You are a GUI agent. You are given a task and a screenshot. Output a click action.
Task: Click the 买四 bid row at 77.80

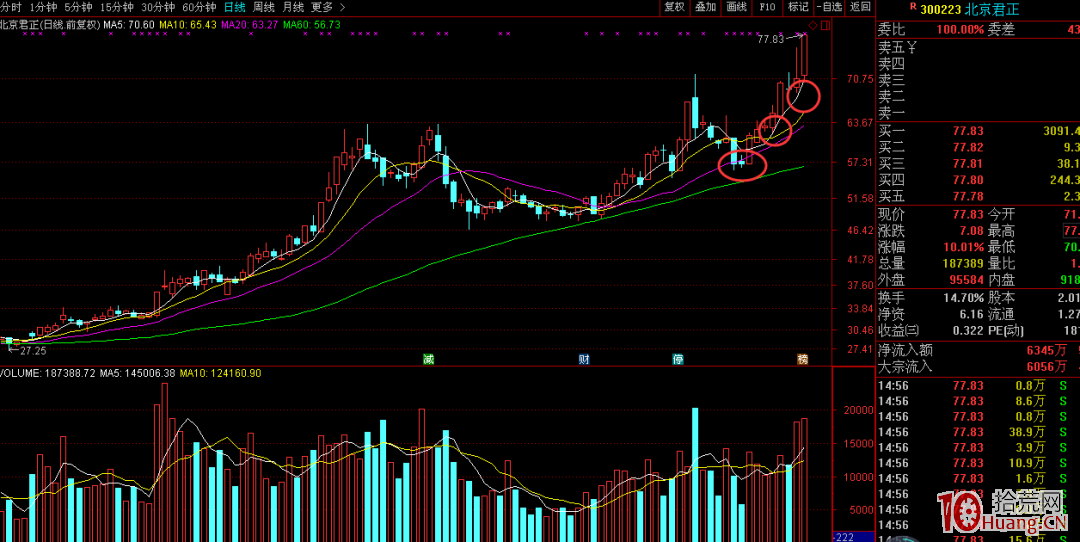tap(979, 180)
